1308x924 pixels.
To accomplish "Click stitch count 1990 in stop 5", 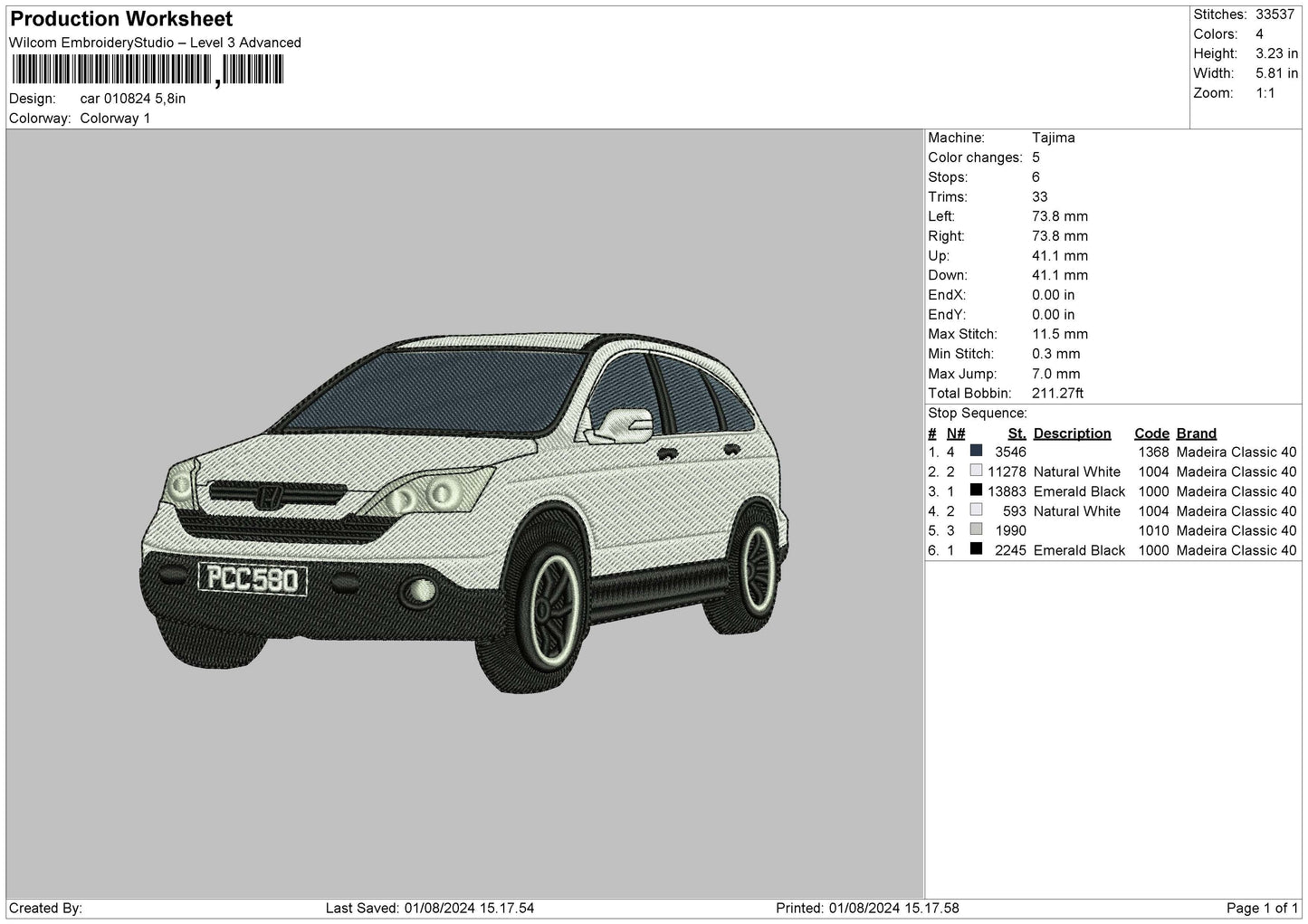I will click(x=1010, y=530).
